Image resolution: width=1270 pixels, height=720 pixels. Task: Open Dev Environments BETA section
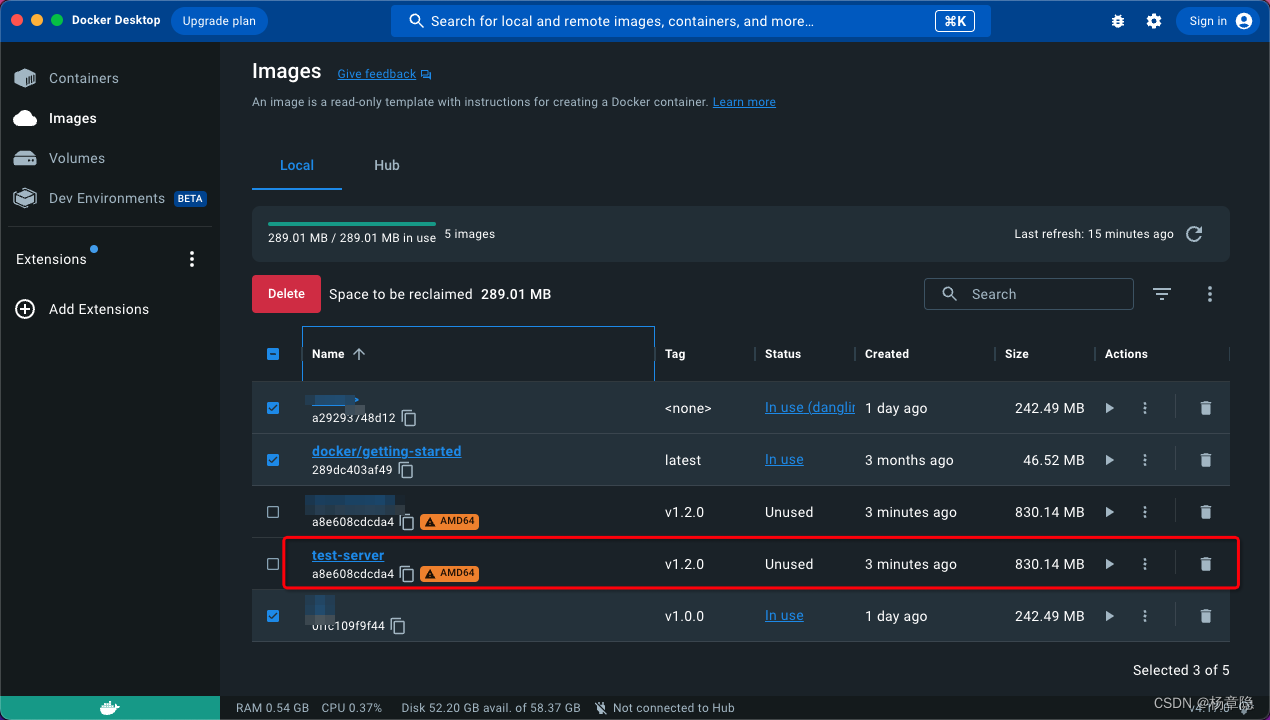109,198
